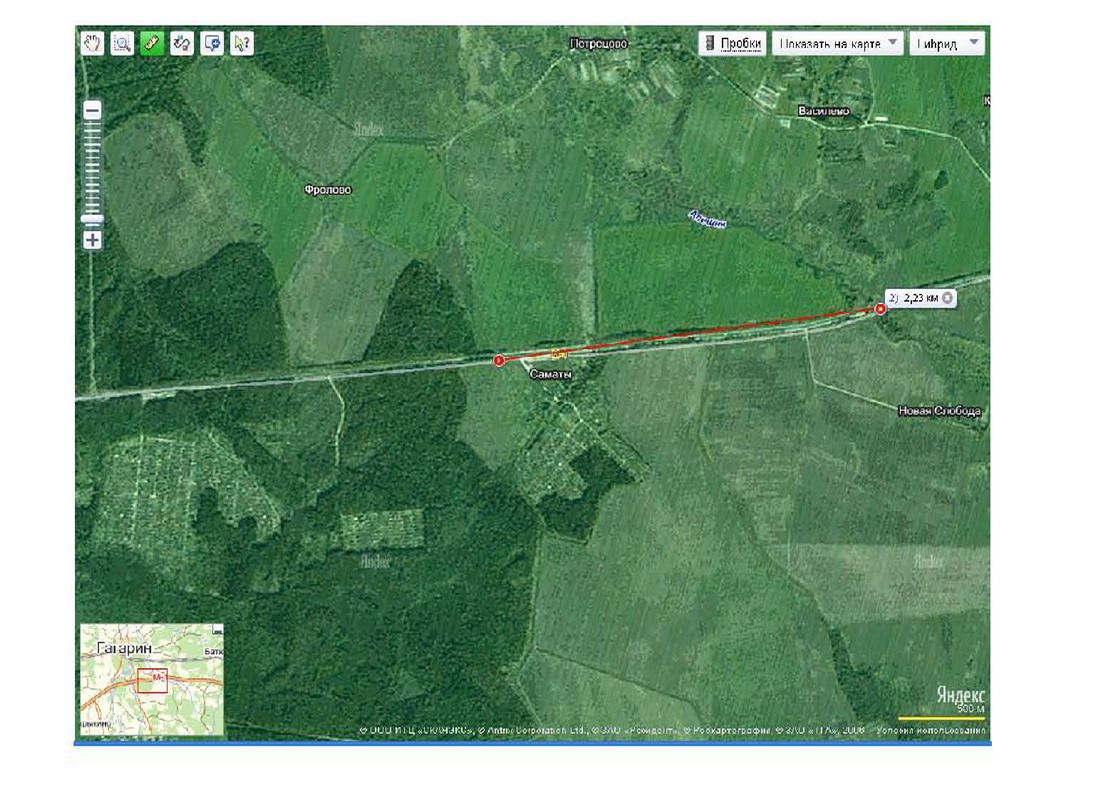Select the hand pan tool
The image size is (1100, 800).
pos(92,43)
